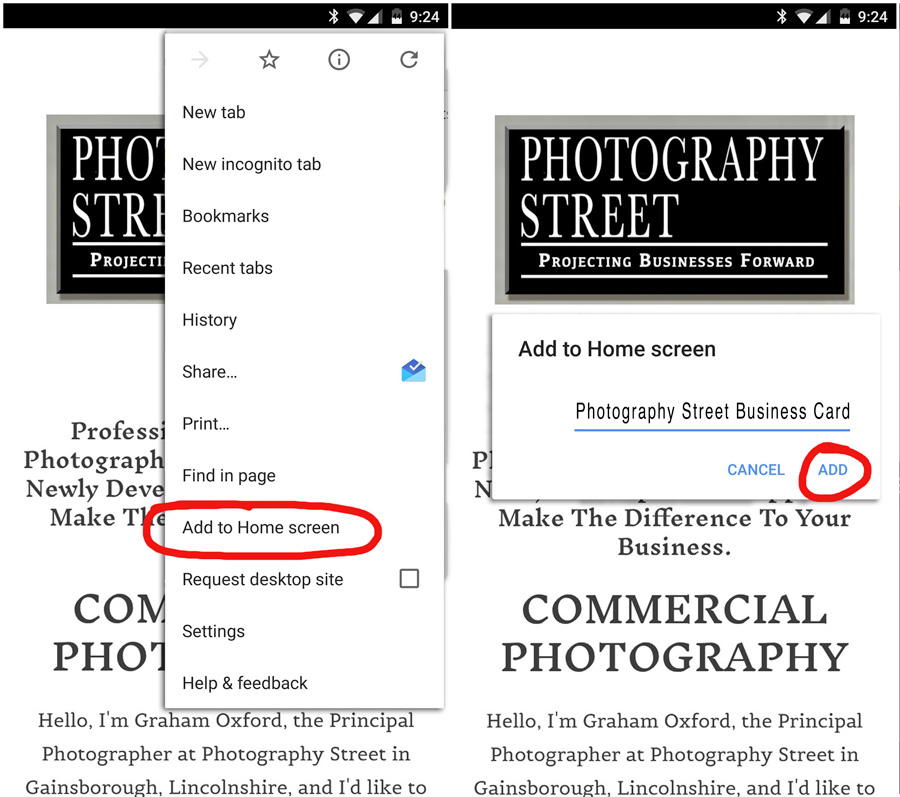Choose Share… menu entry

pos(210,372)
